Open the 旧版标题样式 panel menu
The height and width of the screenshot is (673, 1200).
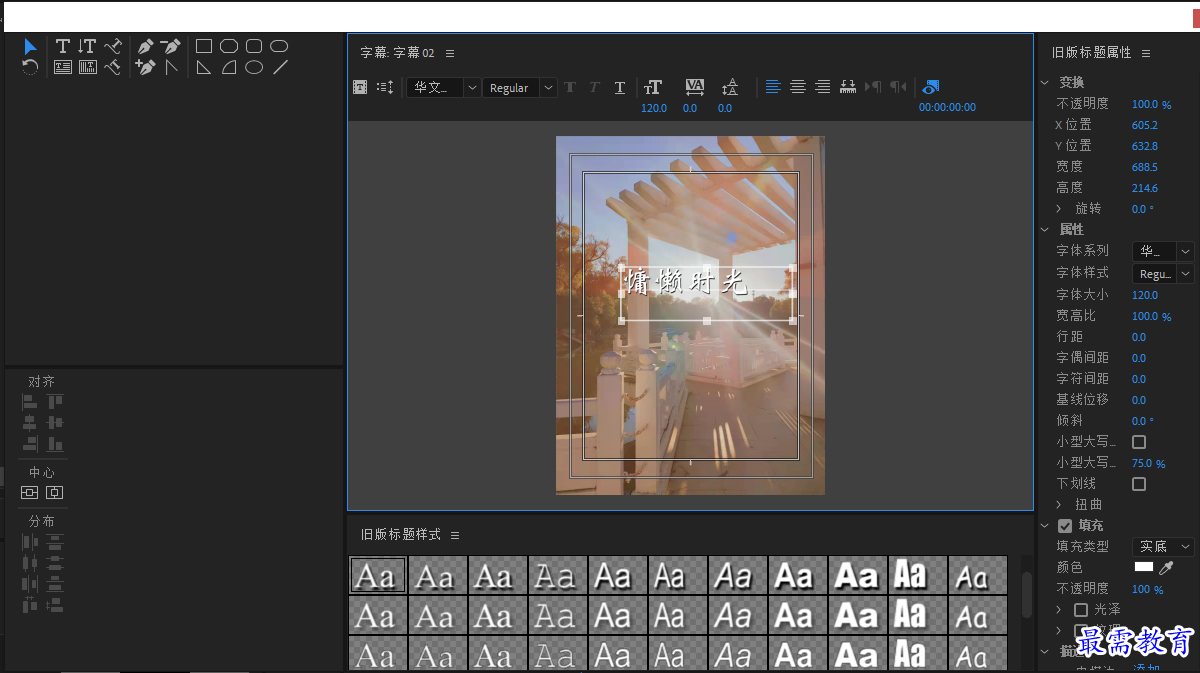point(455,535)
